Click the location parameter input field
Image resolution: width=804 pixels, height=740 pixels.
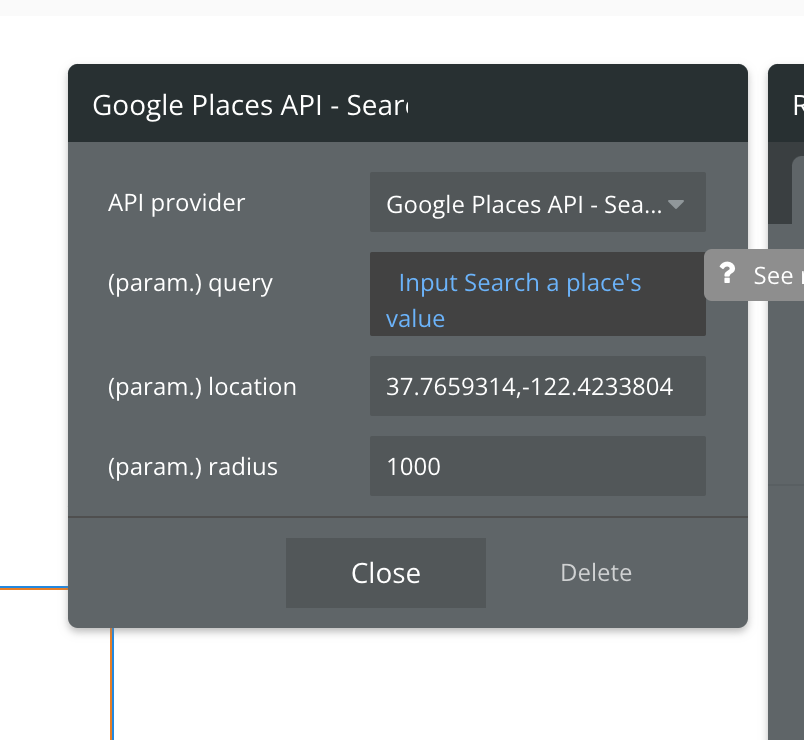click(x=537, y=386)
